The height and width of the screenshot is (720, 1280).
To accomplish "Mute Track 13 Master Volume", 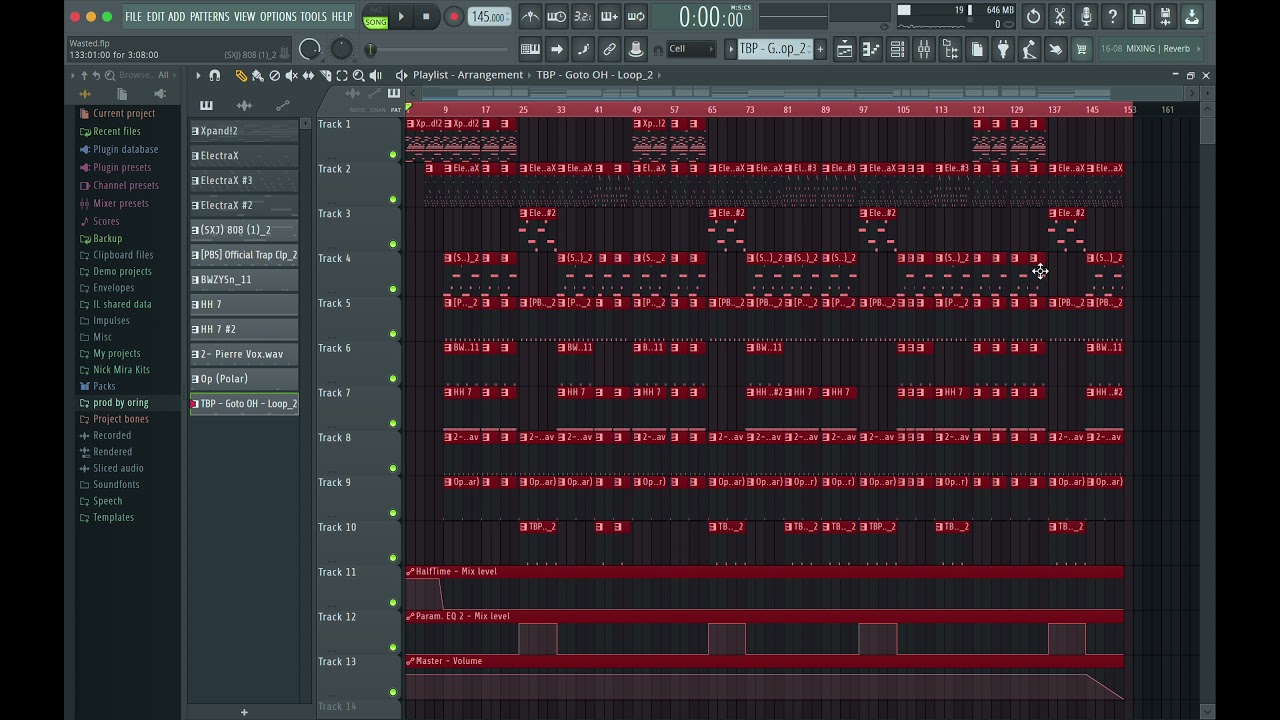I will [x=393, y=692].
